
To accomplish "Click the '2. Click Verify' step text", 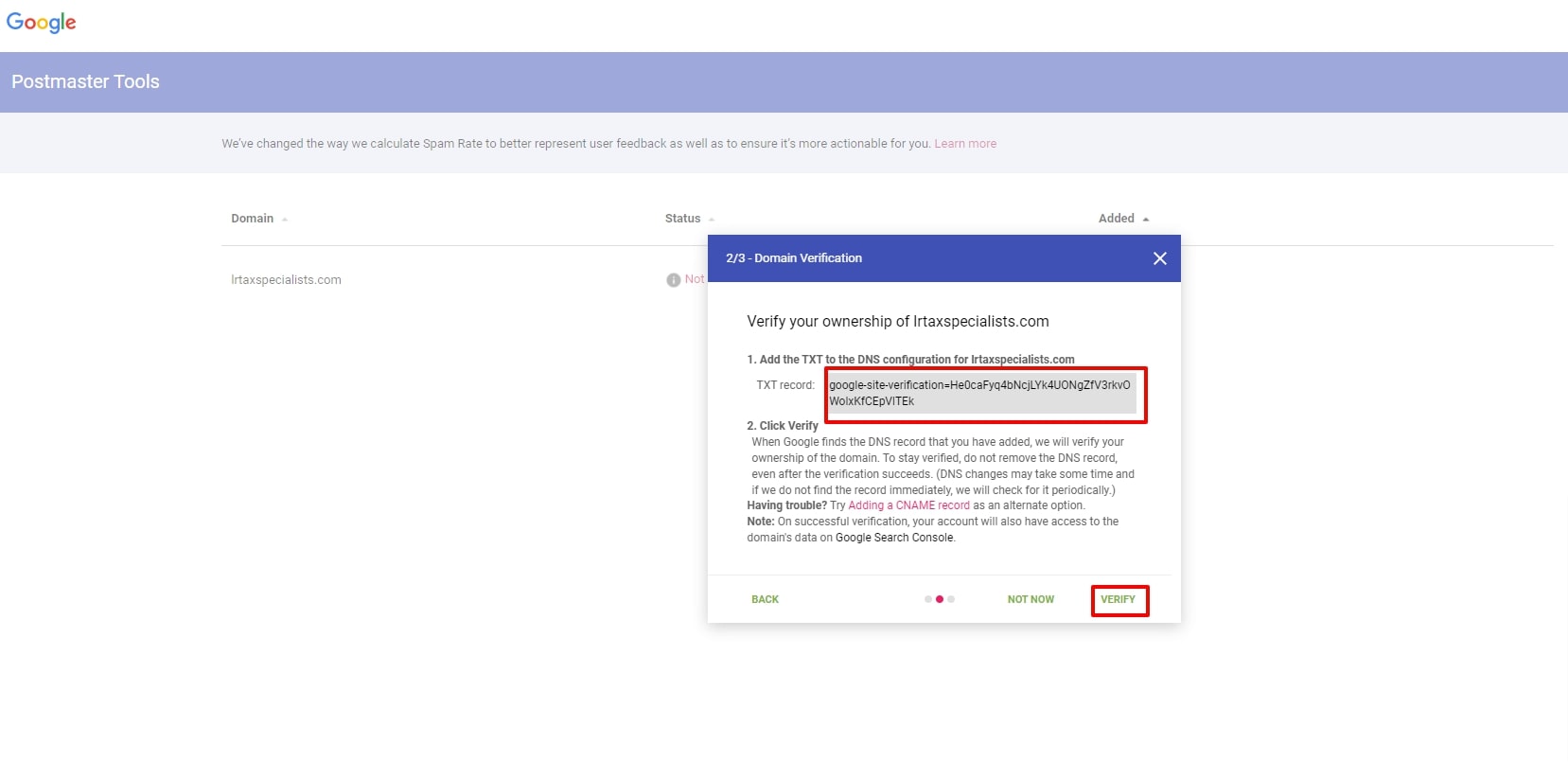I will point(783,426).
